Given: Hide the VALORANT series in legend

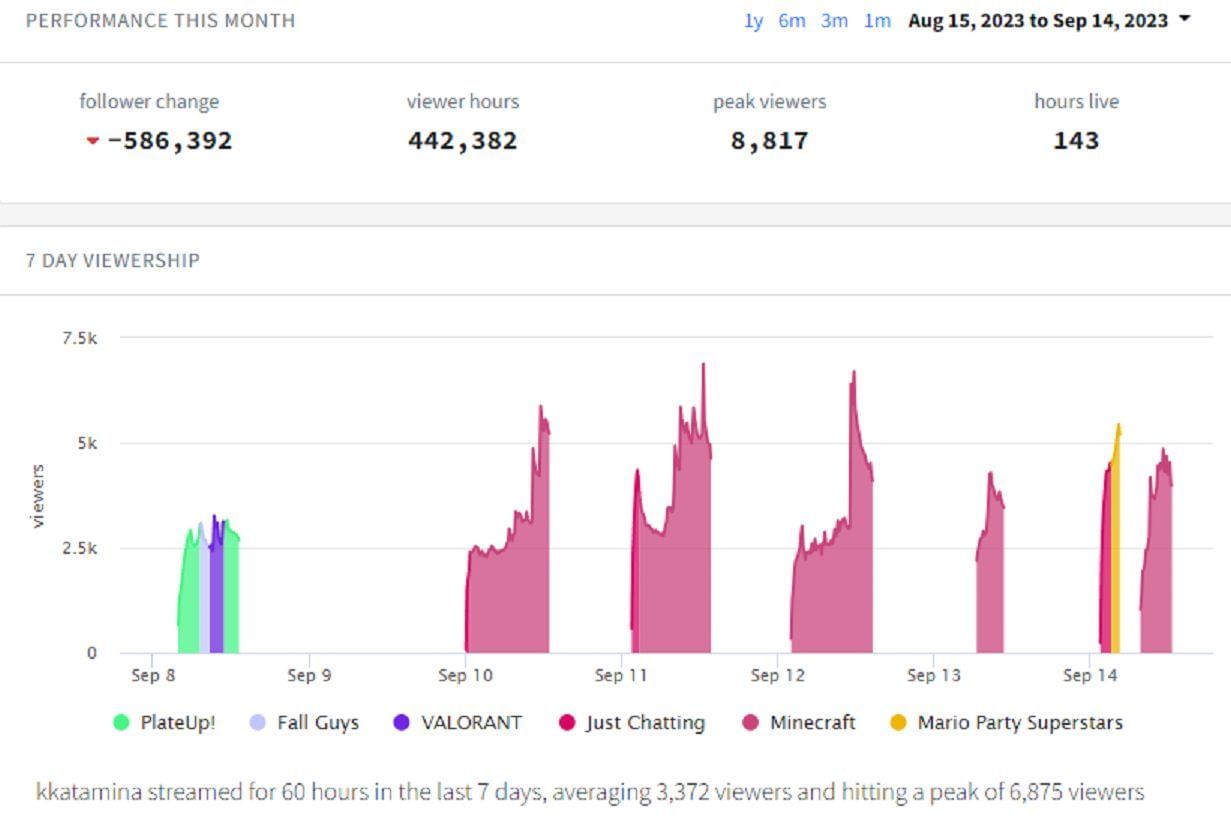Looking at the screenshot, I should click(471, 723).
